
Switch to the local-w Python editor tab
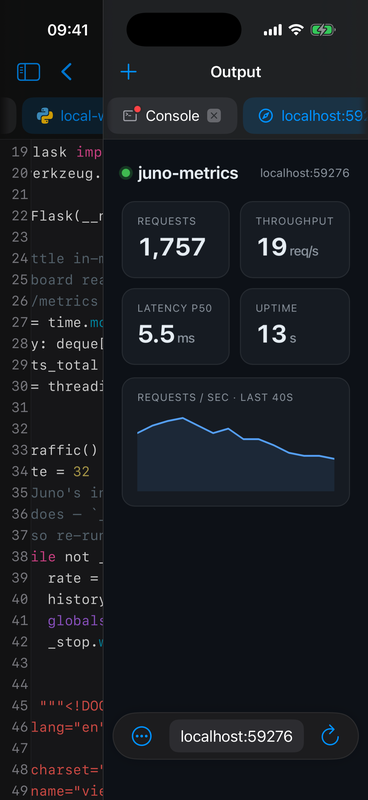[62, 116]
